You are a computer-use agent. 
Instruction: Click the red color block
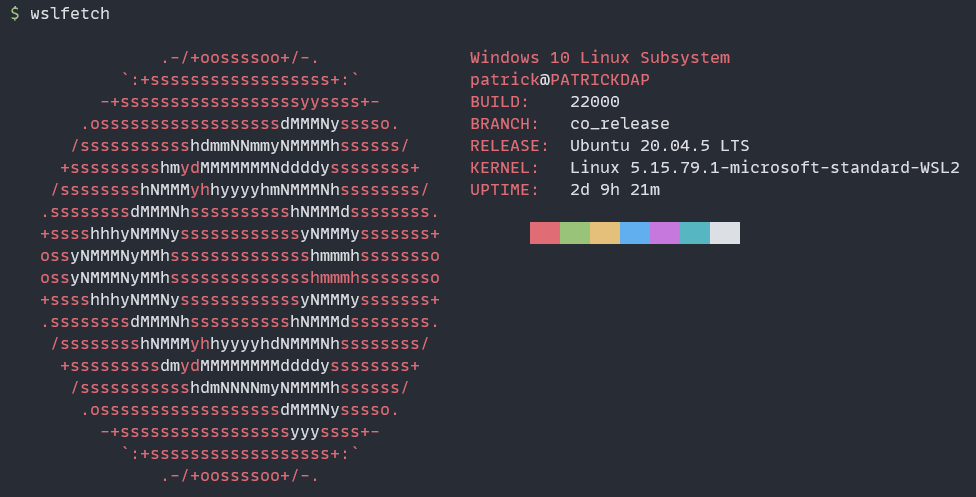(545, 233)
